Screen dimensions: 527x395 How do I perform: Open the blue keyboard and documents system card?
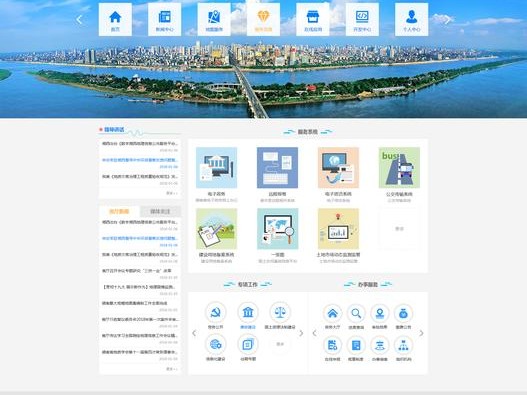277,167
